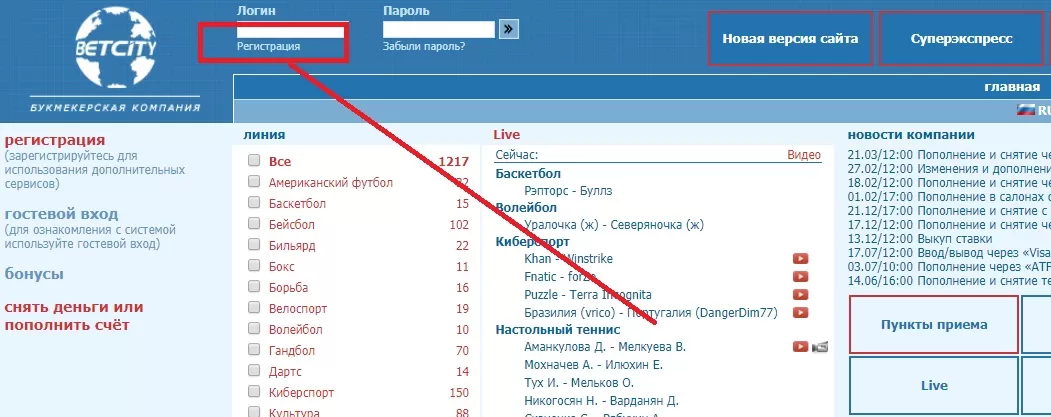Tick the Бейсбол checkbox
This screenshot has height=417, width=1051.
pos(254,224)
